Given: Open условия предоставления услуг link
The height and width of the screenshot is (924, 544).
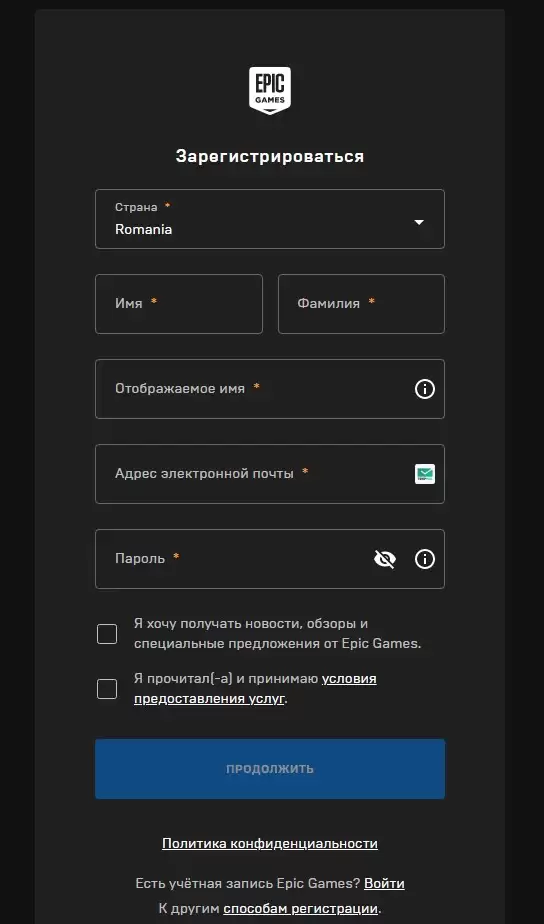Looking at the screenshot, I should point(255,689).
